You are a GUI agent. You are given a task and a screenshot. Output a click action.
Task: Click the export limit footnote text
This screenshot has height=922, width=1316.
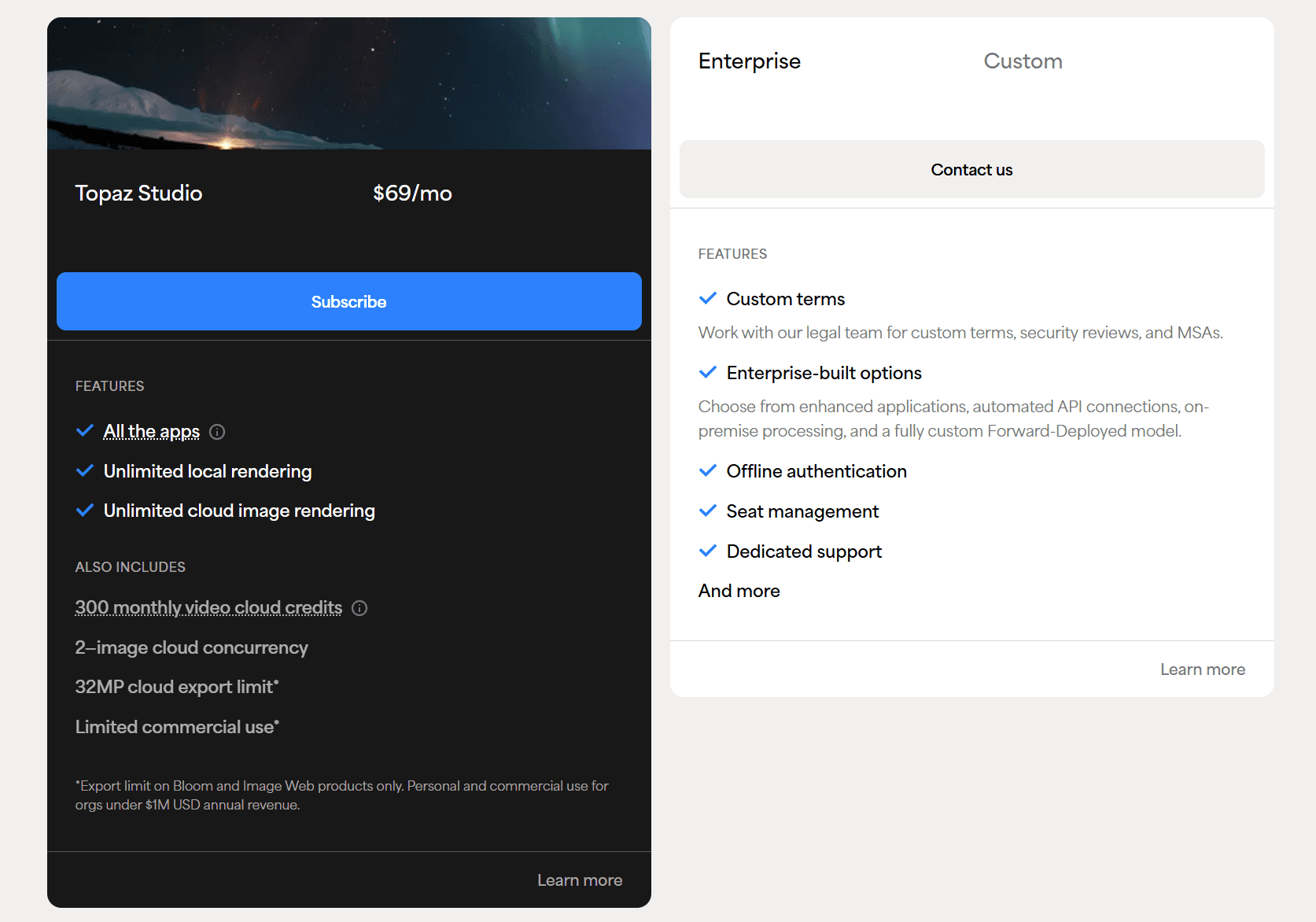[342, 795]
